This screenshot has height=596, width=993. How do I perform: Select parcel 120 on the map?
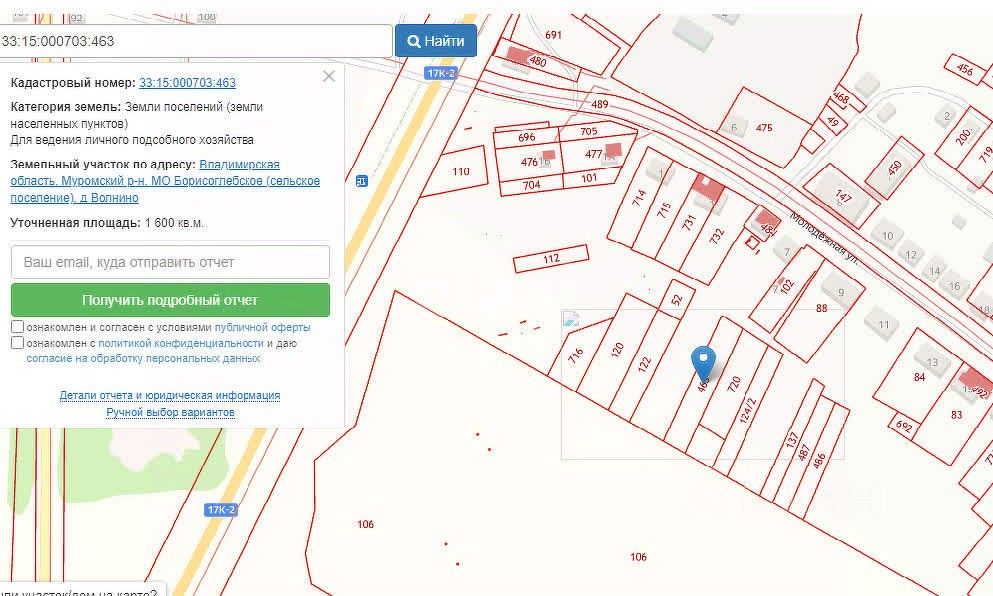pos(617,350)
